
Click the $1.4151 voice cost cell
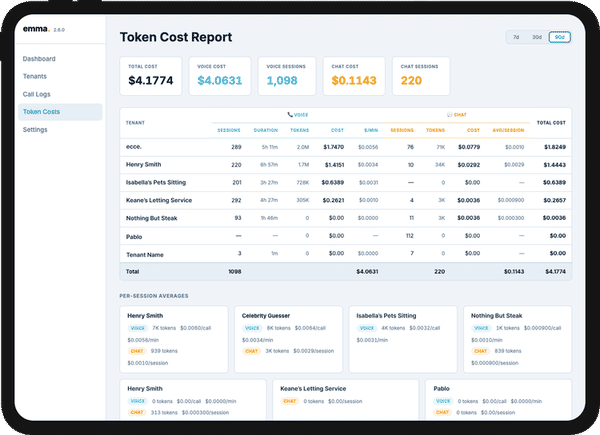point(334,165)
